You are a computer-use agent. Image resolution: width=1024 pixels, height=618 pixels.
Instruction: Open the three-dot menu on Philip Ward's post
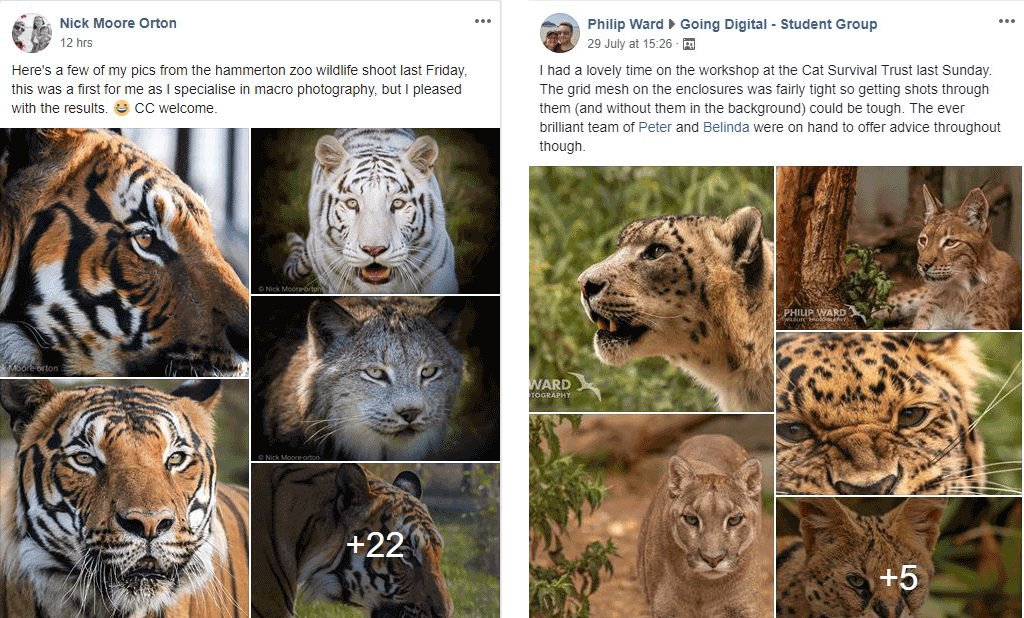tap(1006, 21)
